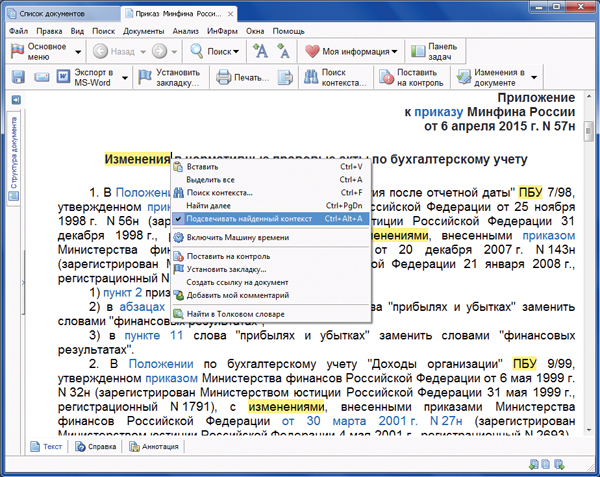Image resolution: width=600 pixels, height=477 pixels.
Task: Click the Установить закладку toolbar icon
Action: 146,78
